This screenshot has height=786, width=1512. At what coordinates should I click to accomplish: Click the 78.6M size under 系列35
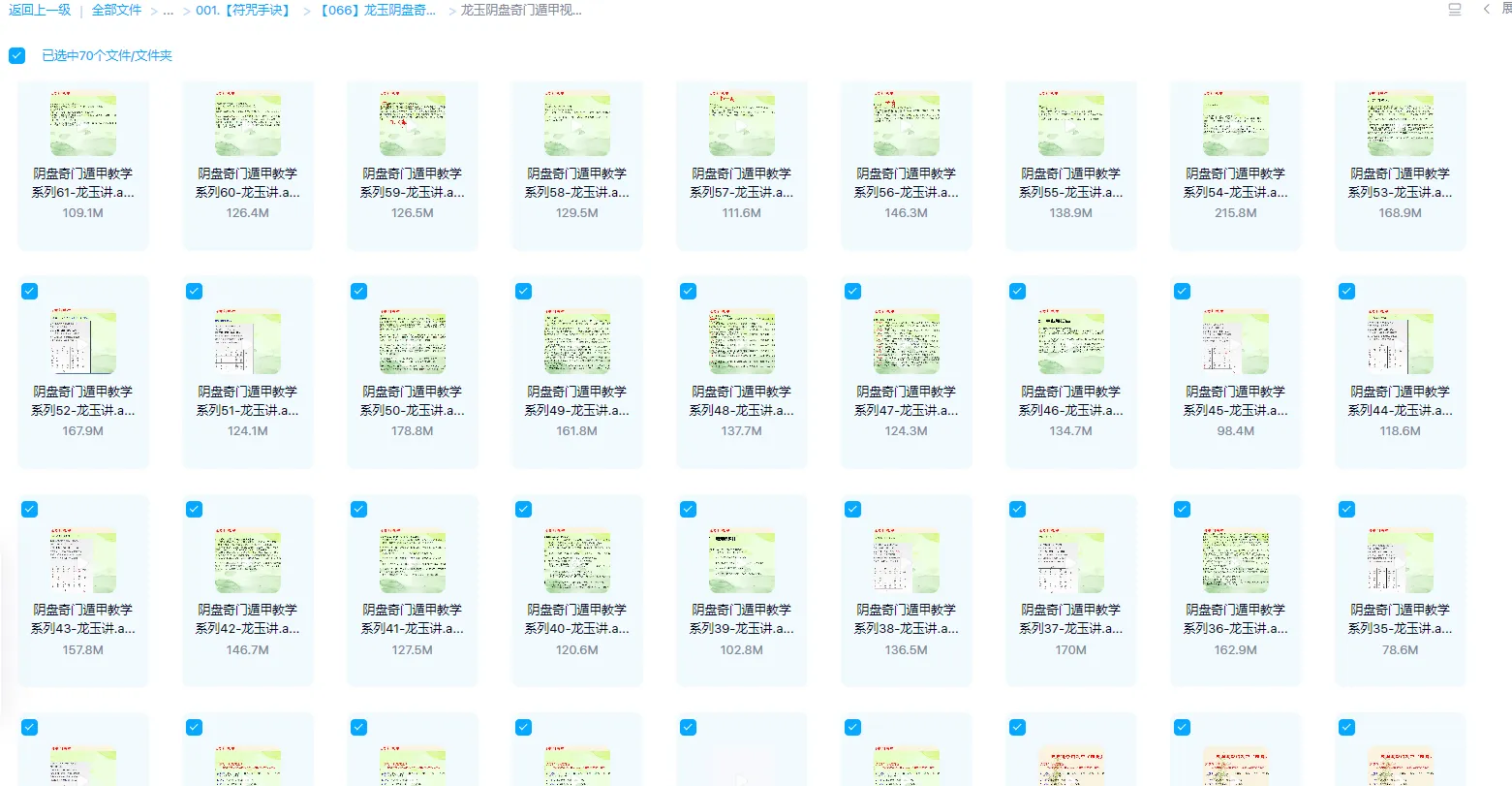pos(1401,649)
